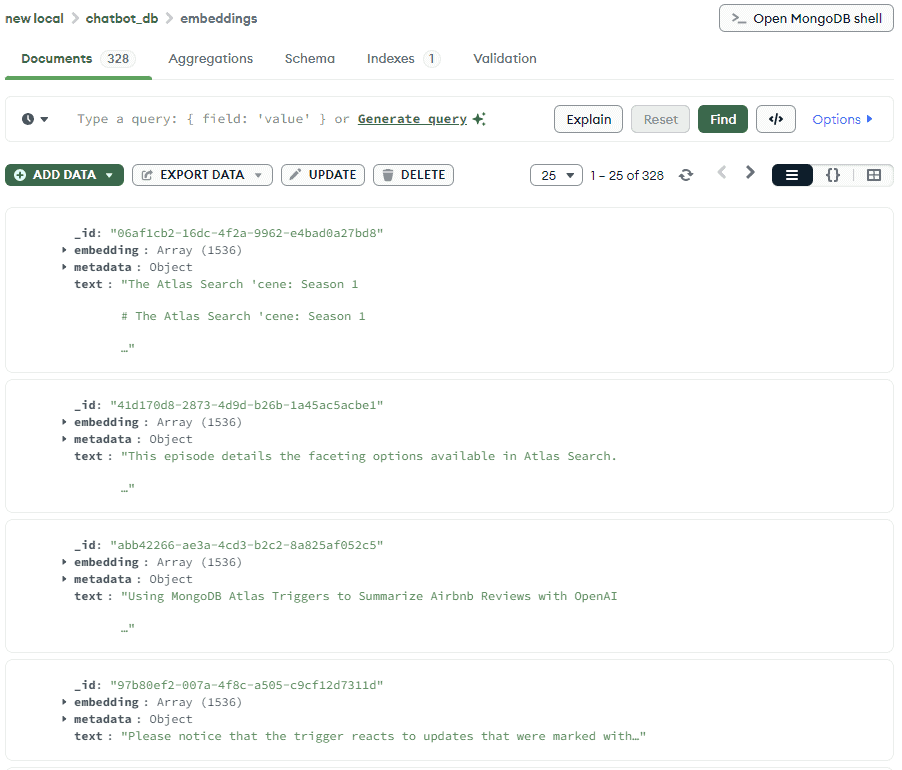
Task: Switch to JSON view
Action: [832, 175]
